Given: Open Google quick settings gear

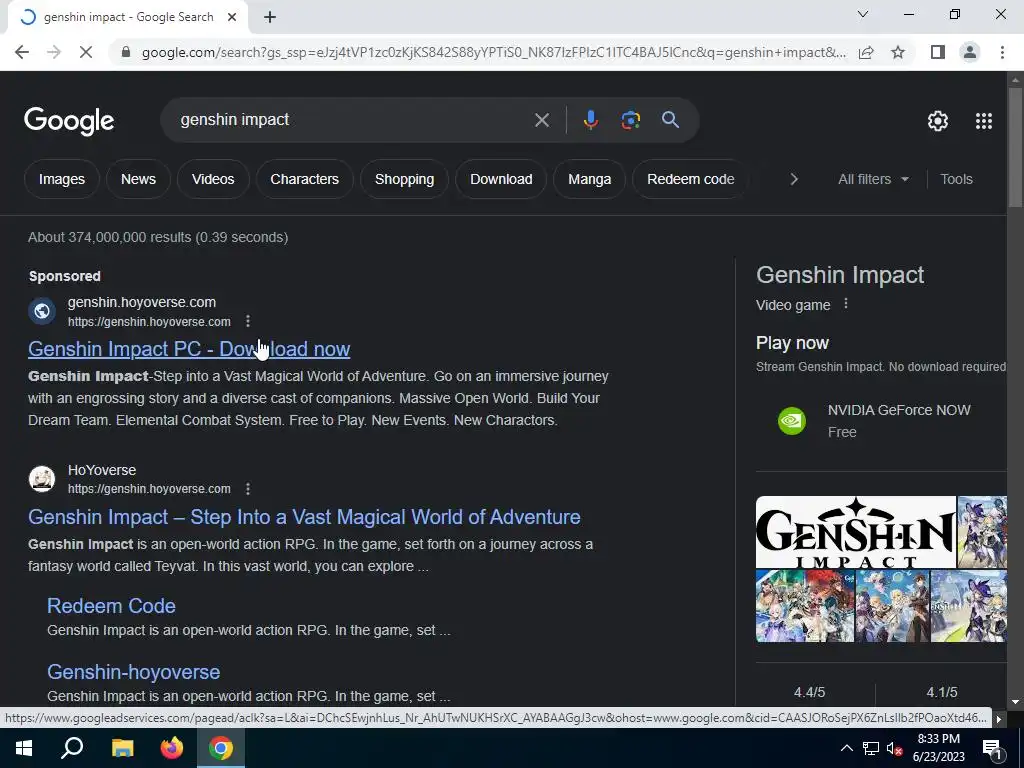Looking at the screenshot, I should click(938, 121).
